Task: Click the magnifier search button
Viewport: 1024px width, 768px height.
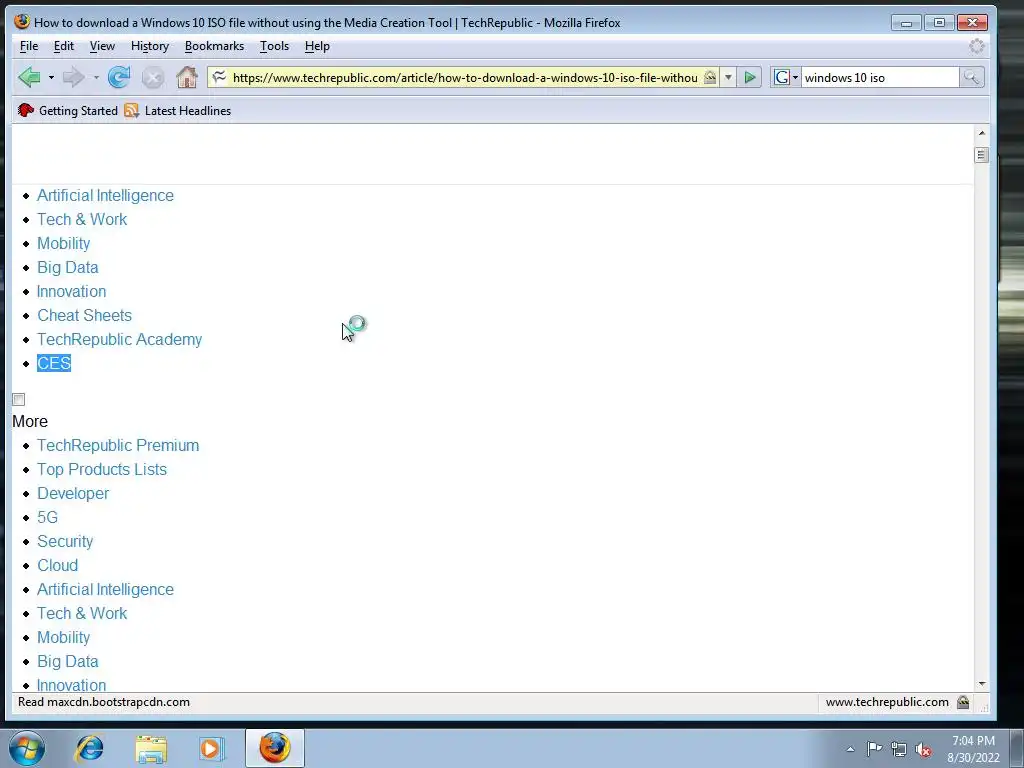Action: click(x=972, y=78)
